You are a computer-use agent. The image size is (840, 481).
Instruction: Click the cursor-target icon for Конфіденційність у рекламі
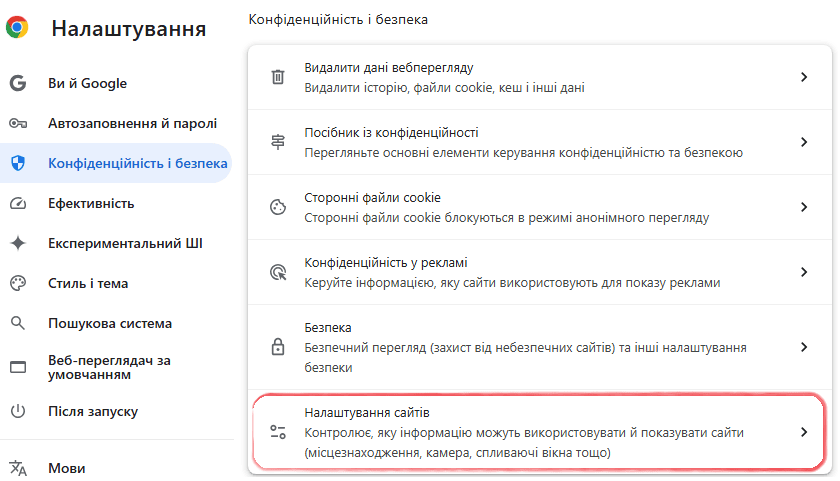(x=278, y=272)
